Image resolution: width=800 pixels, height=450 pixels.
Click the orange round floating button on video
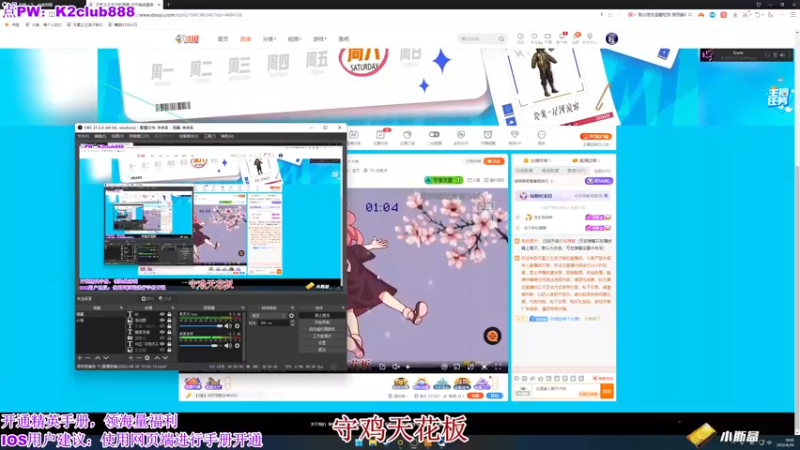coord(492,336)
